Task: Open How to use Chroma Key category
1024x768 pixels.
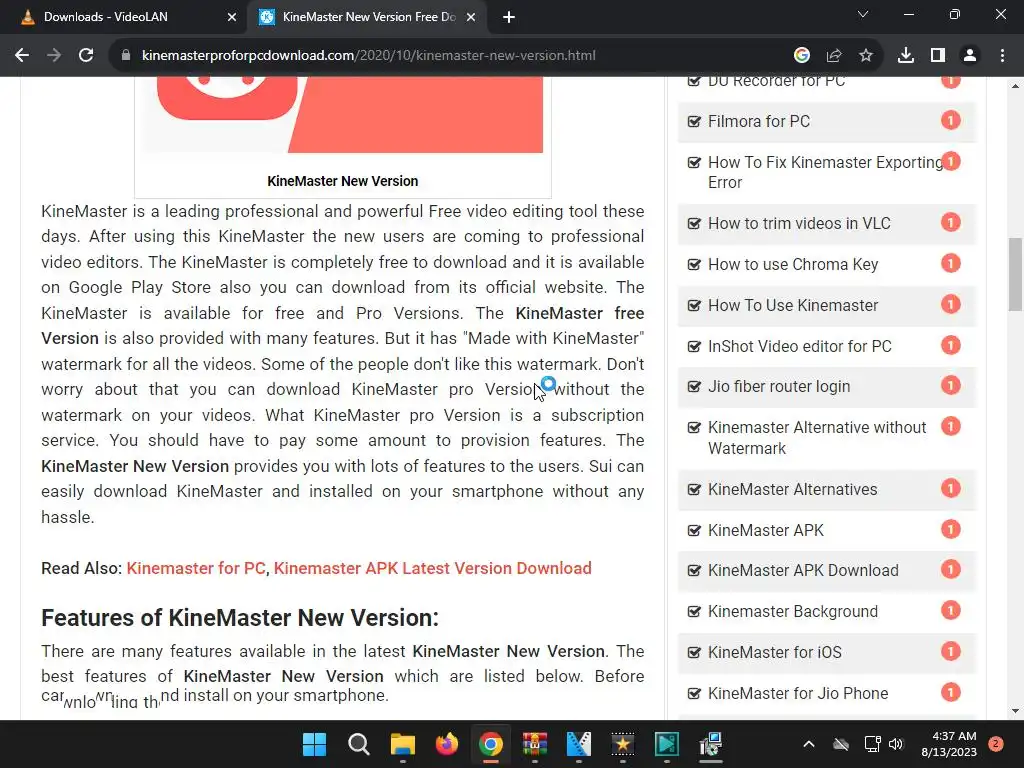Action: [793, 264]
